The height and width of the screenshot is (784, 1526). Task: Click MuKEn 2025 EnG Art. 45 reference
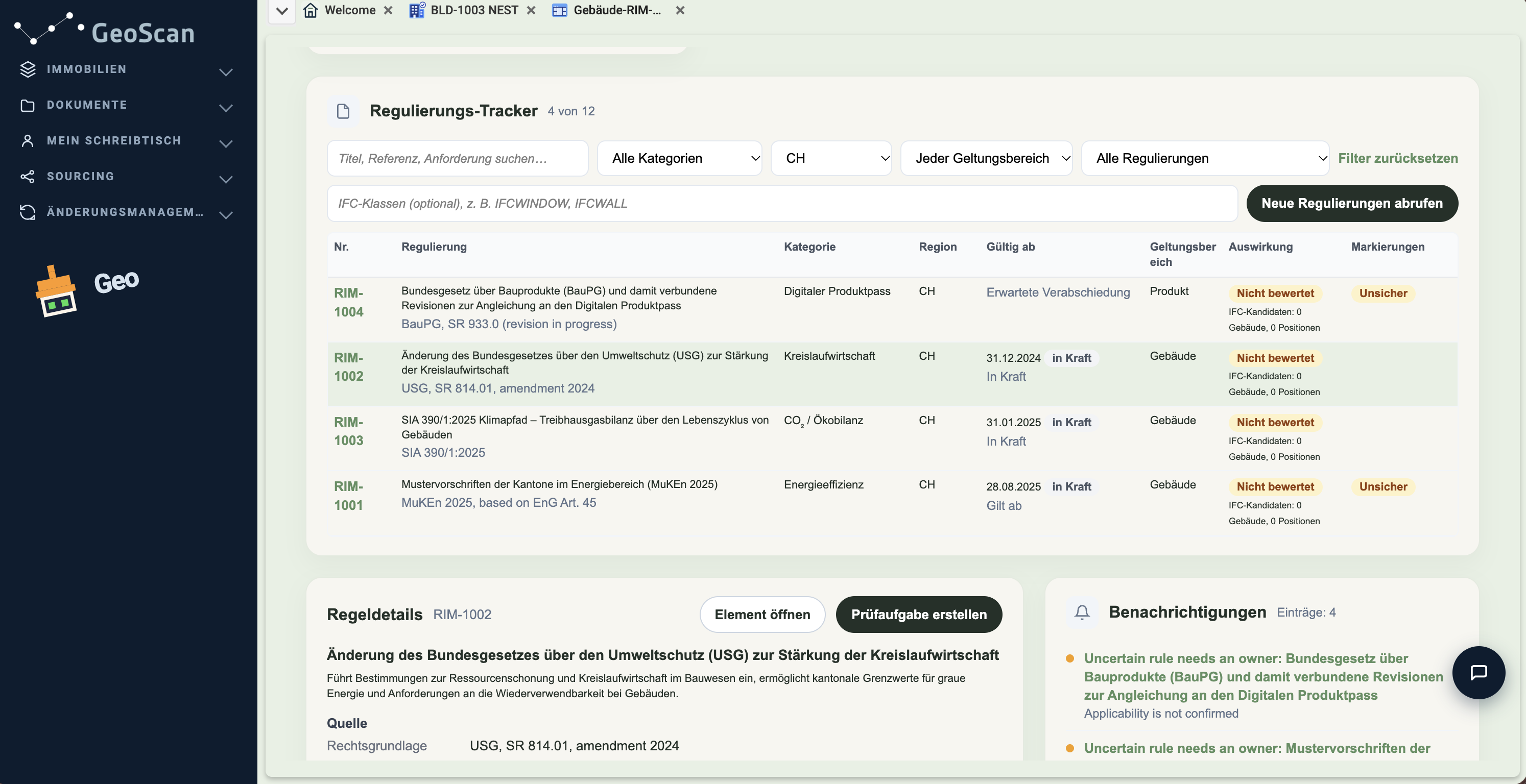click(499, 503)
